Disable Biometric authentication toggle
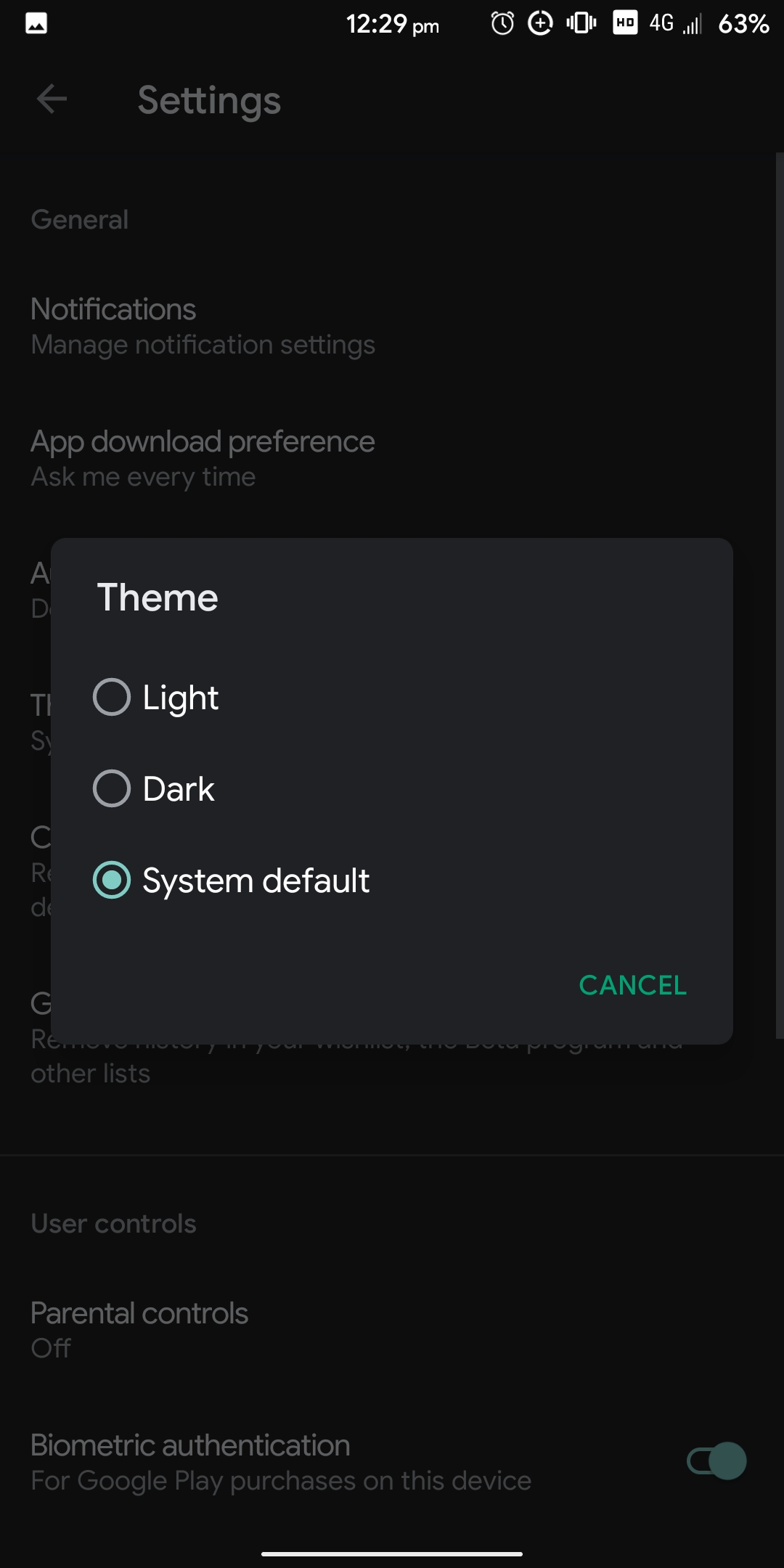Image resolution: width=784 pixels, height=1568 pixels. coord(717,1461)
